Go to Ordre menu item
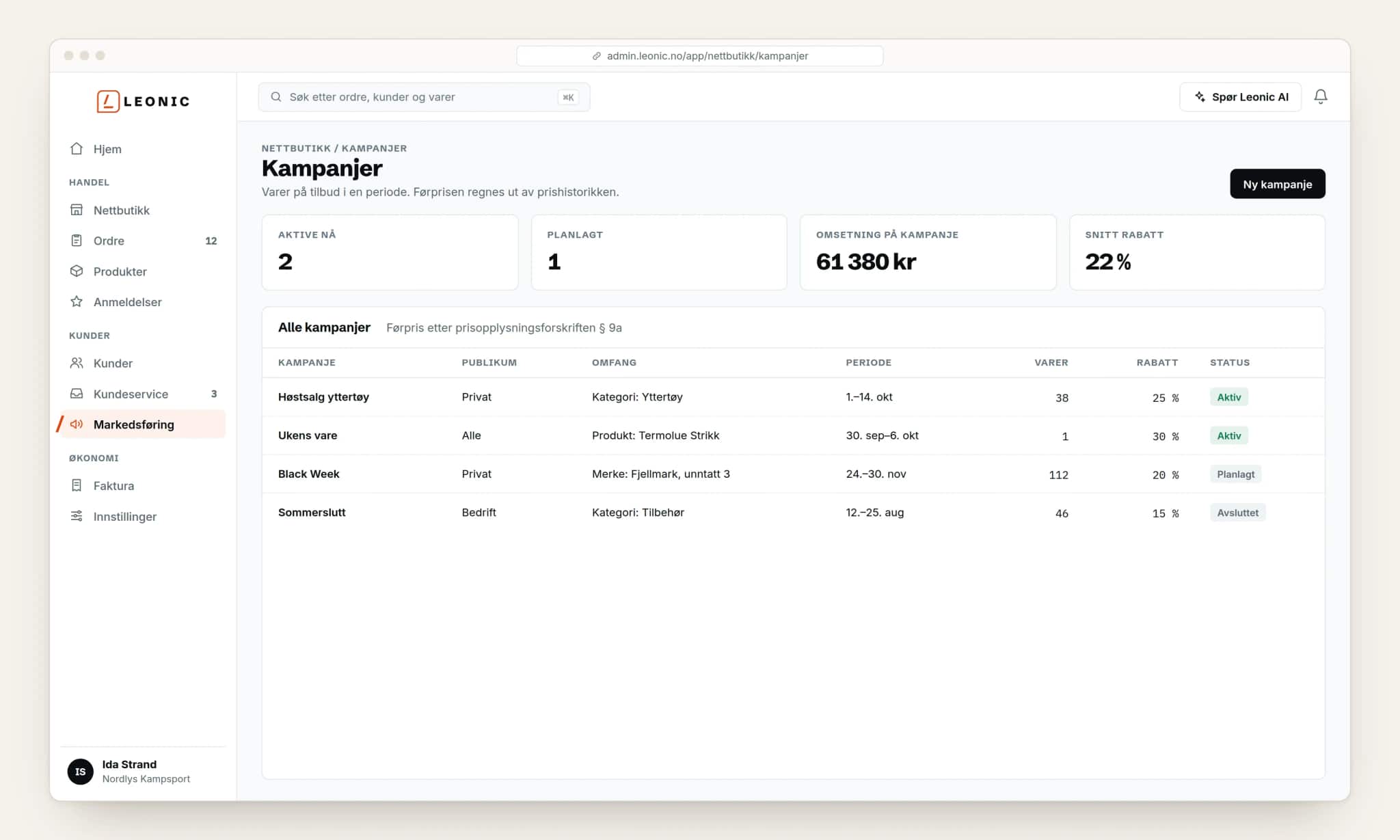Screen dimensions: 1400x840 143,241
